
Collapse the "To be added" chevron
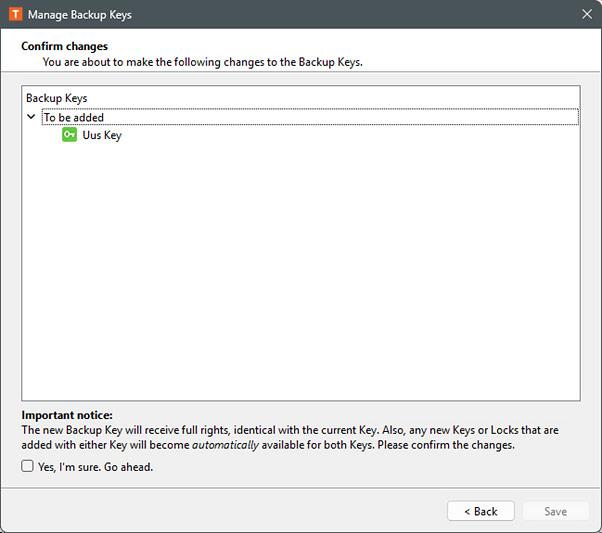coord(32,117)
